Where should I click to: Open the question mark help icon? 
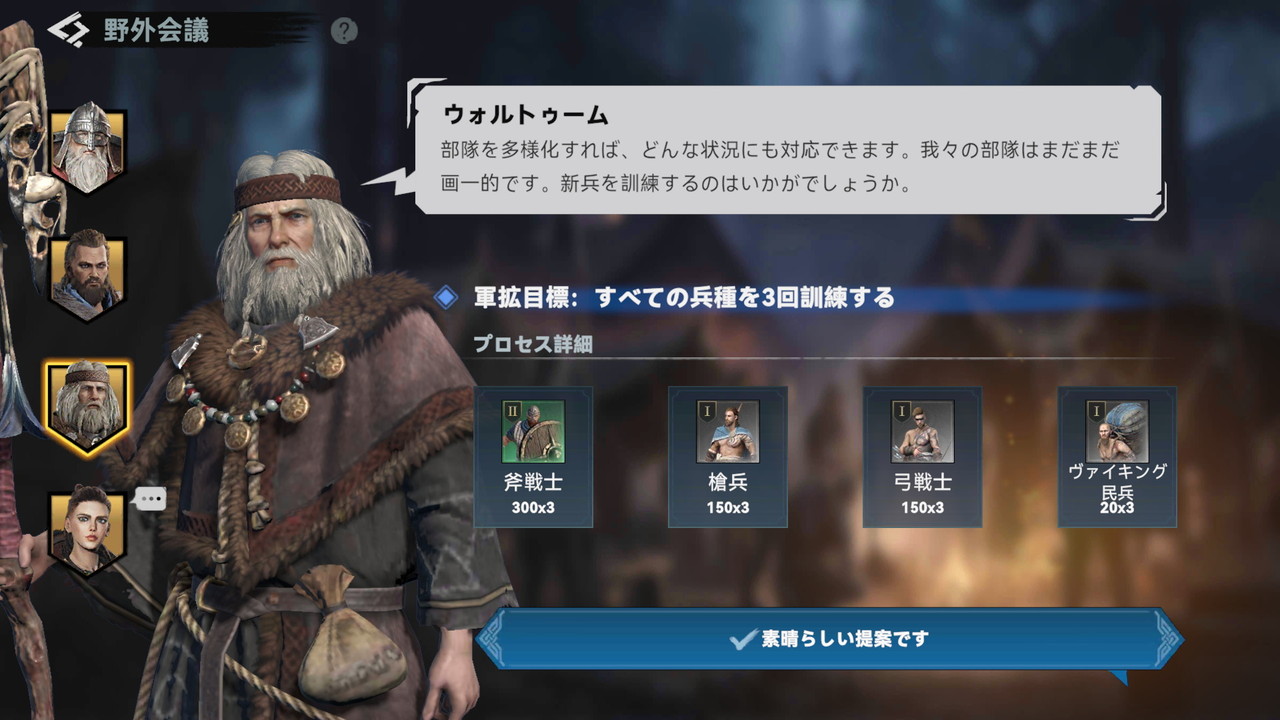[x=344, y=31]
